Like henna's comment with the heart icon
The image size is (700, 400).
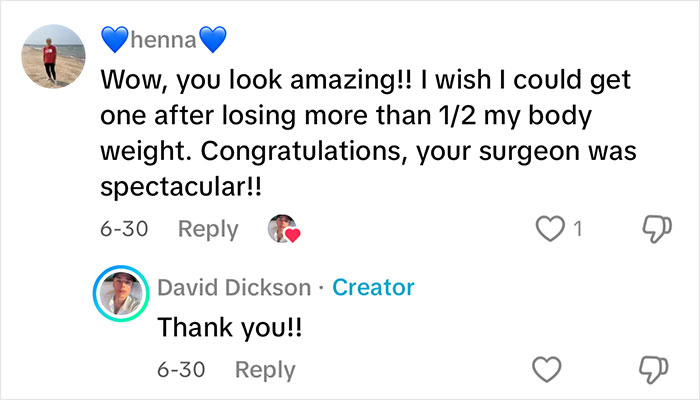click(x=551, y=229)
